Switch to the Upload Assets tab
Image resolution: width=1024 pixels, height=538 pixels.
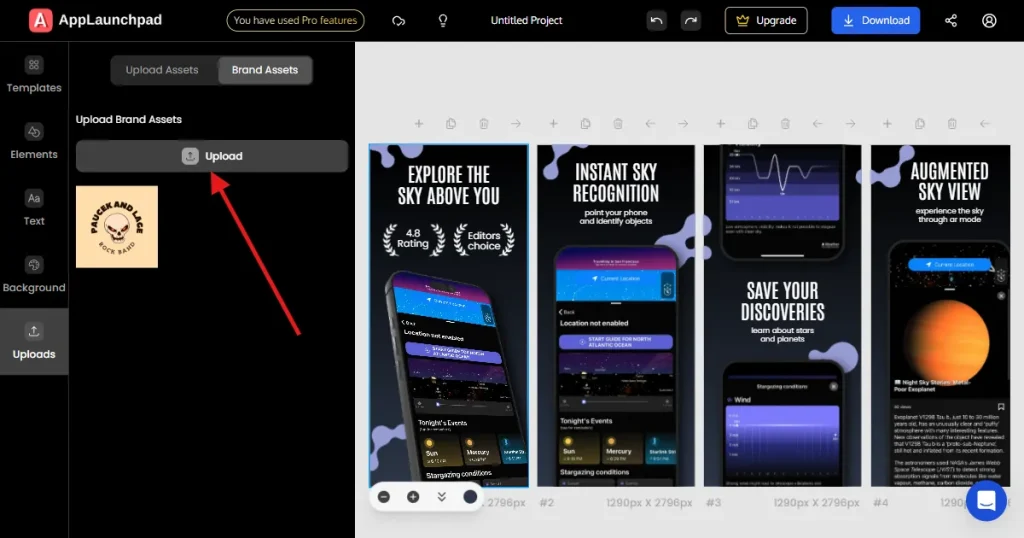[162, 70]
